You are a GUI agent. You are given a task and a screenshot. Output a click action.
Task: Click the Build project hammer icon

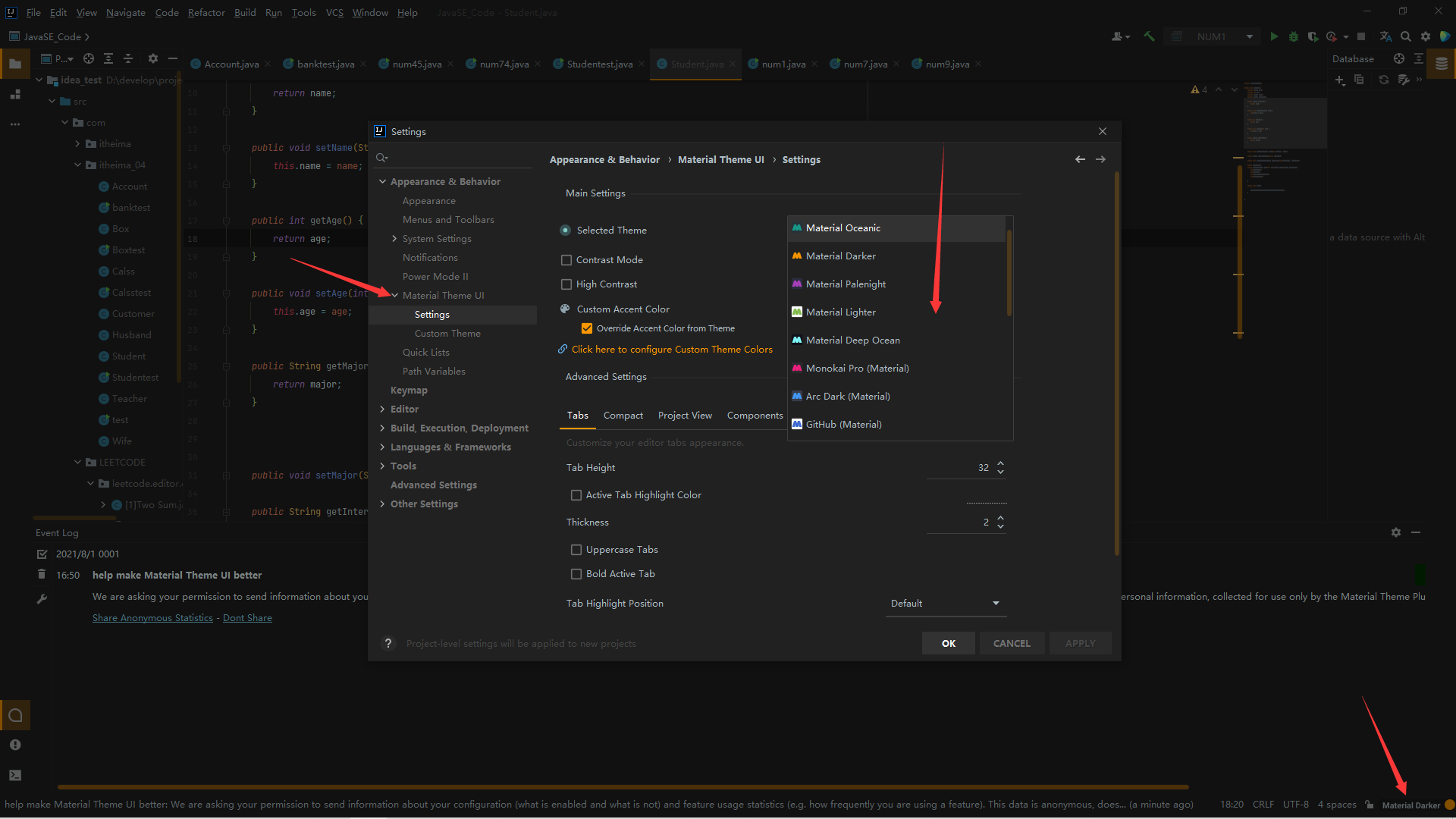1149,36
